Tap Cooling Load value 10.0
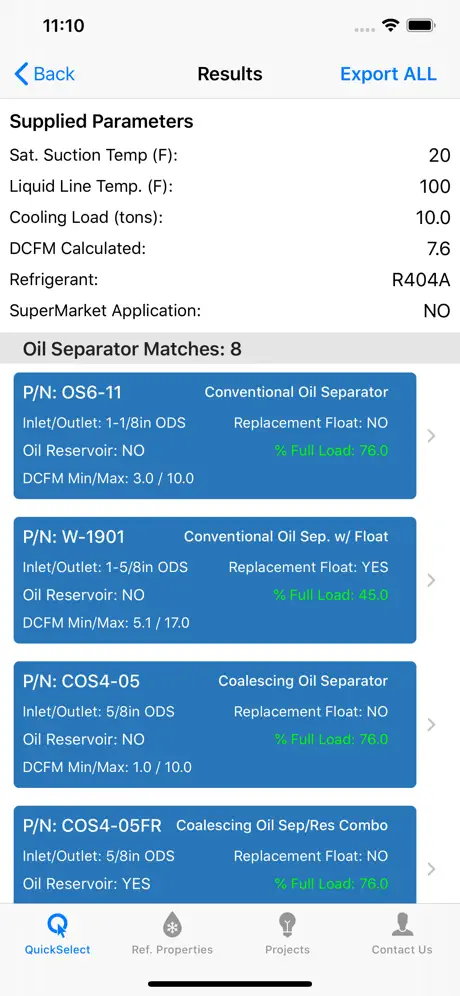460x996 pixels. (x=433, y=218)
